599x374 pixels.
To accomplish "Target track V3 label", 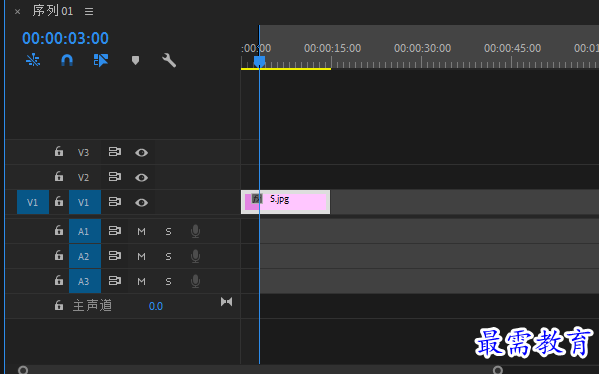I will click(83, 152).
